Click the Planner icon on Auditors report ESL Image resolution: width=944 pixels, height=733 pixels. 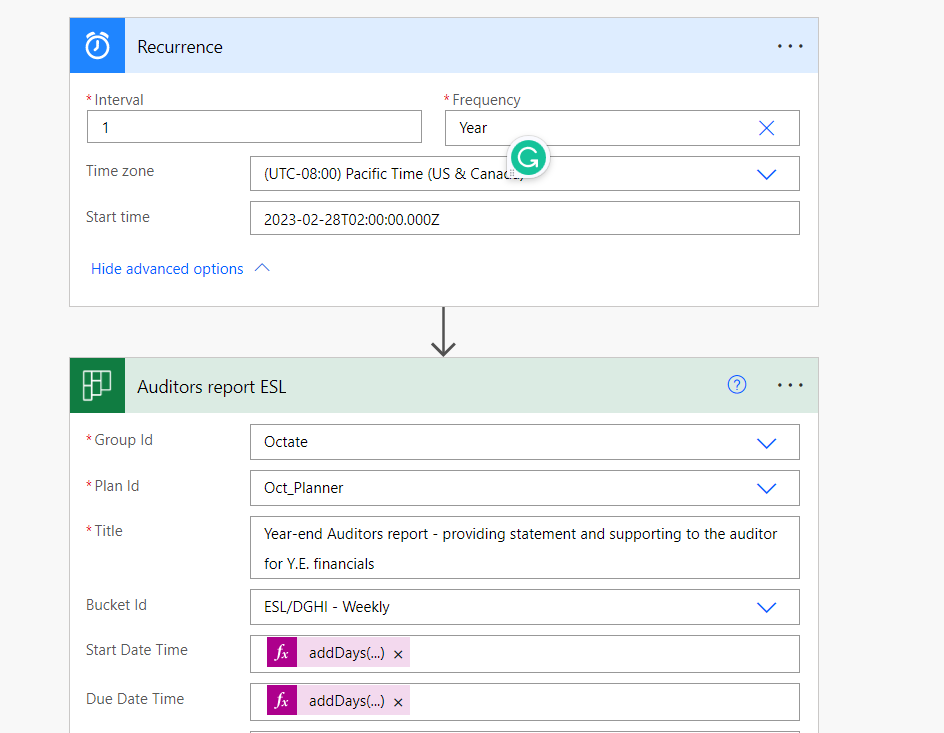(97, 385)
